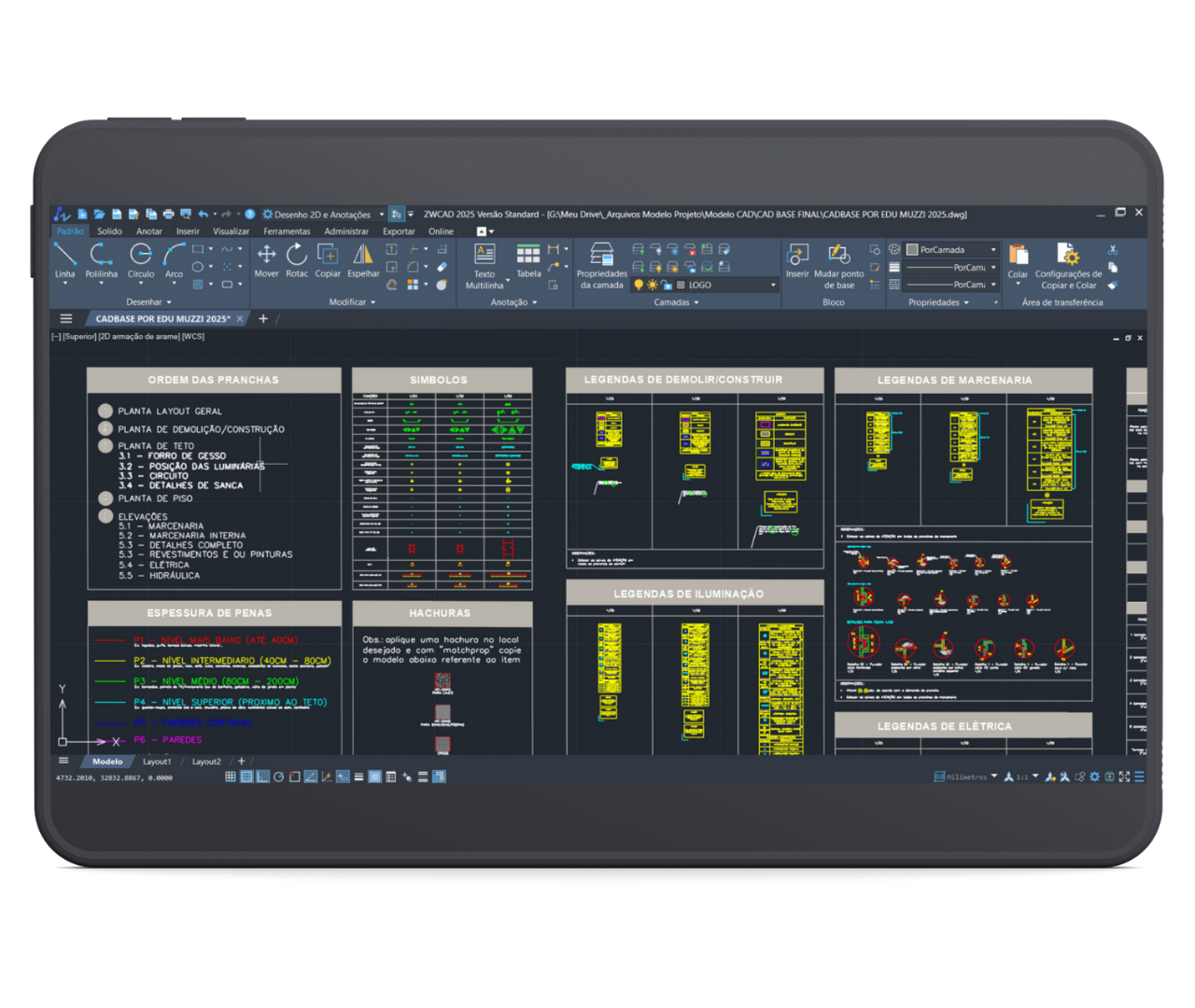Toggle object snap in status bar
This screenshot has width=1195, height=1008.
294,777
